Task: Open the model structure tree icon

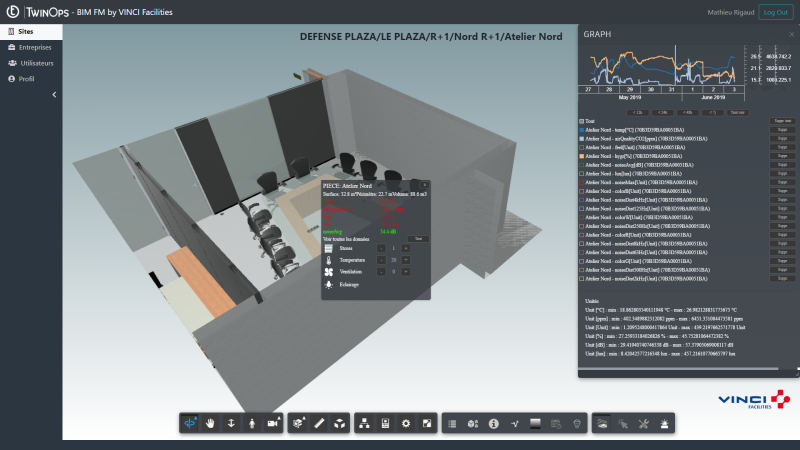Action: click(x=364, y=424)
